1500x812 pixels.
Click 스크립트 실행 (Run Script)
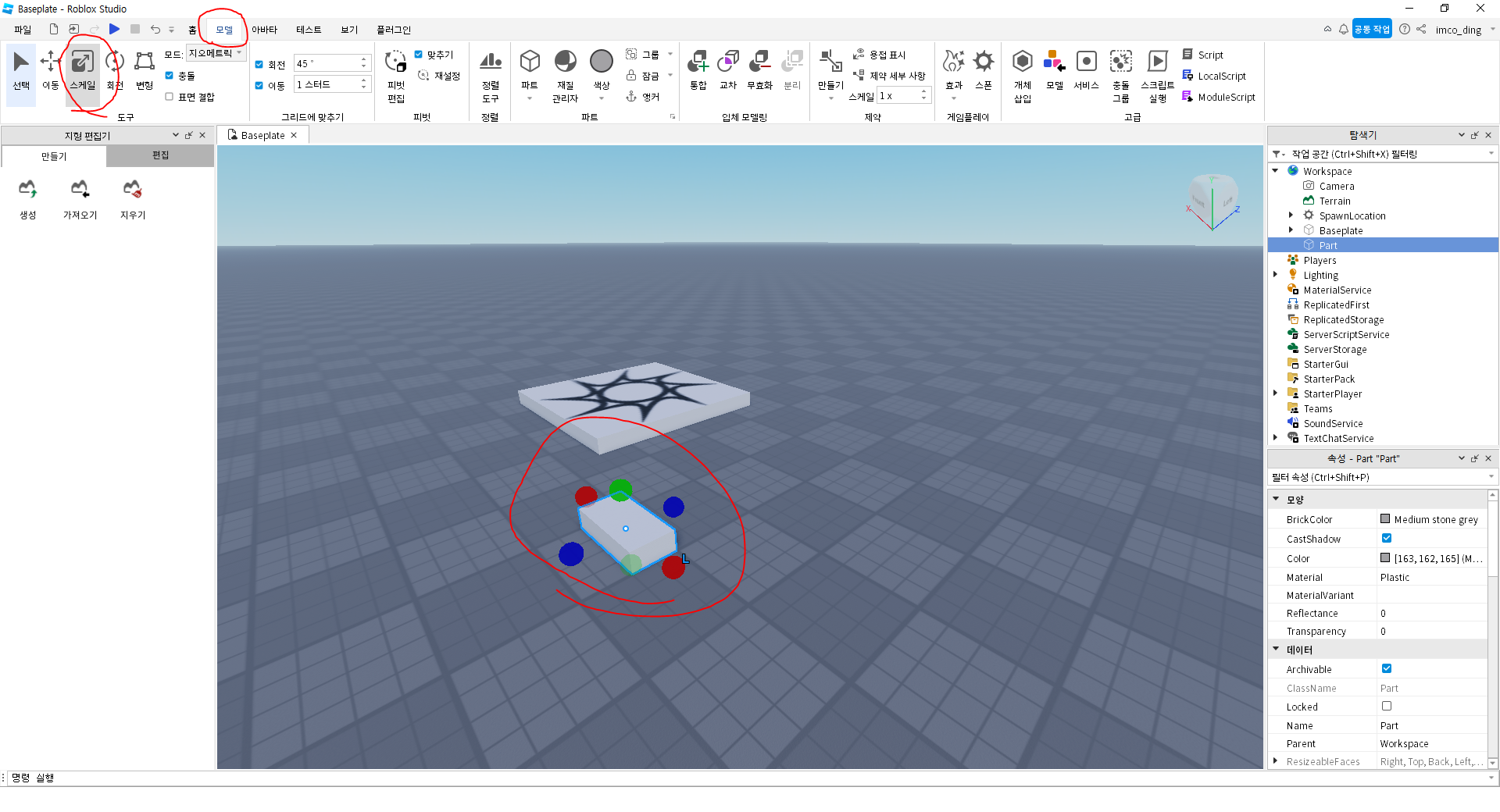pyautogui.click(x=1158, y=76)
